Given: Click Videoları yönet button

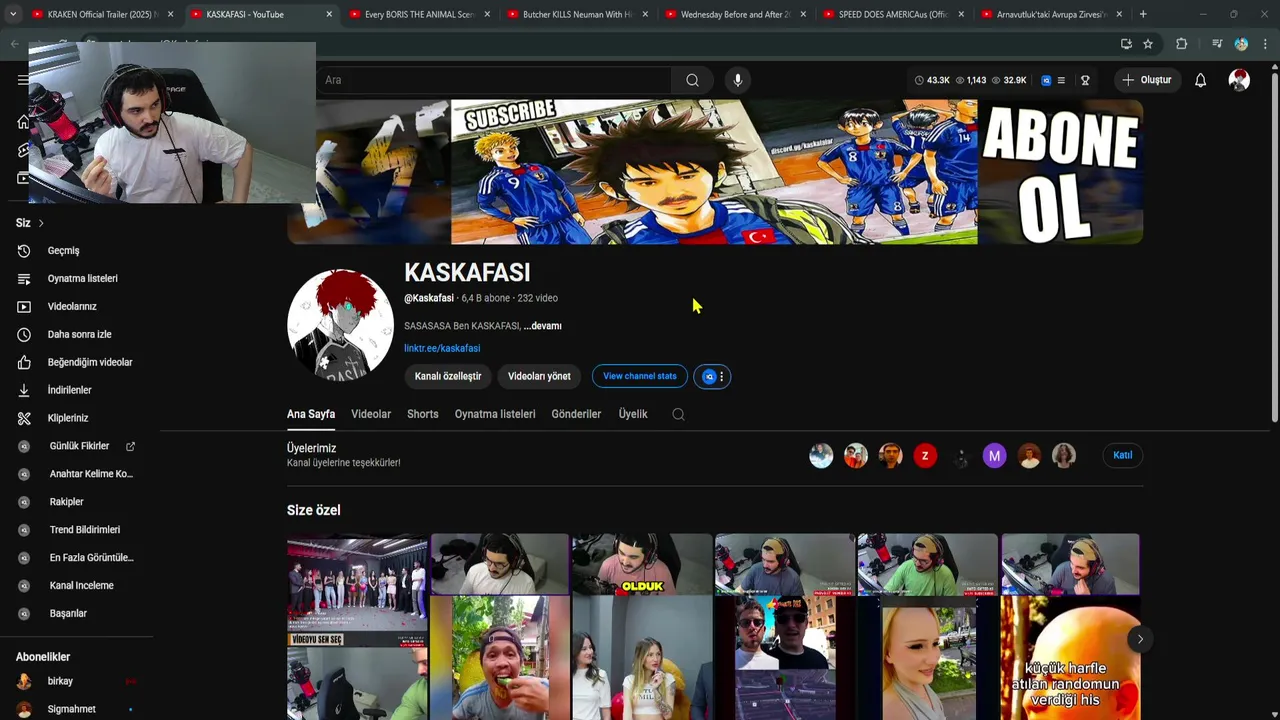Looking at the screenshot, I should [539, 376].
